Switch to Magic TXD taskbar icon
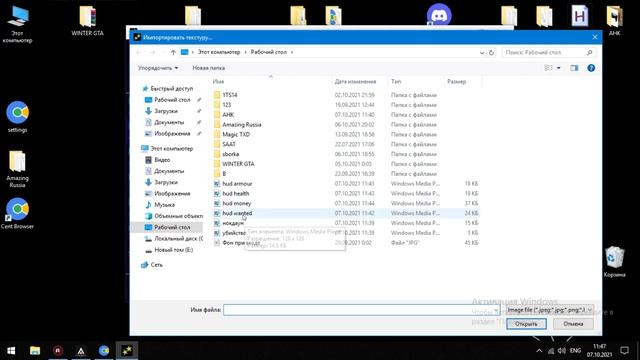Viewport: 640px width, 360px height. click(x=127, y=351)
